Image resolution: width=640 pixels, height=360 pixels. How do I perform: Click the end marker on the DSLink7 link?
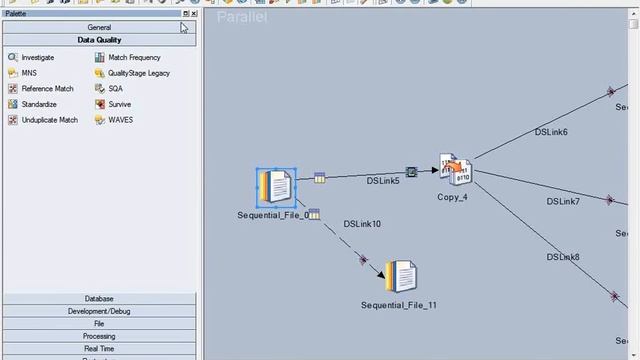point(610,200)
